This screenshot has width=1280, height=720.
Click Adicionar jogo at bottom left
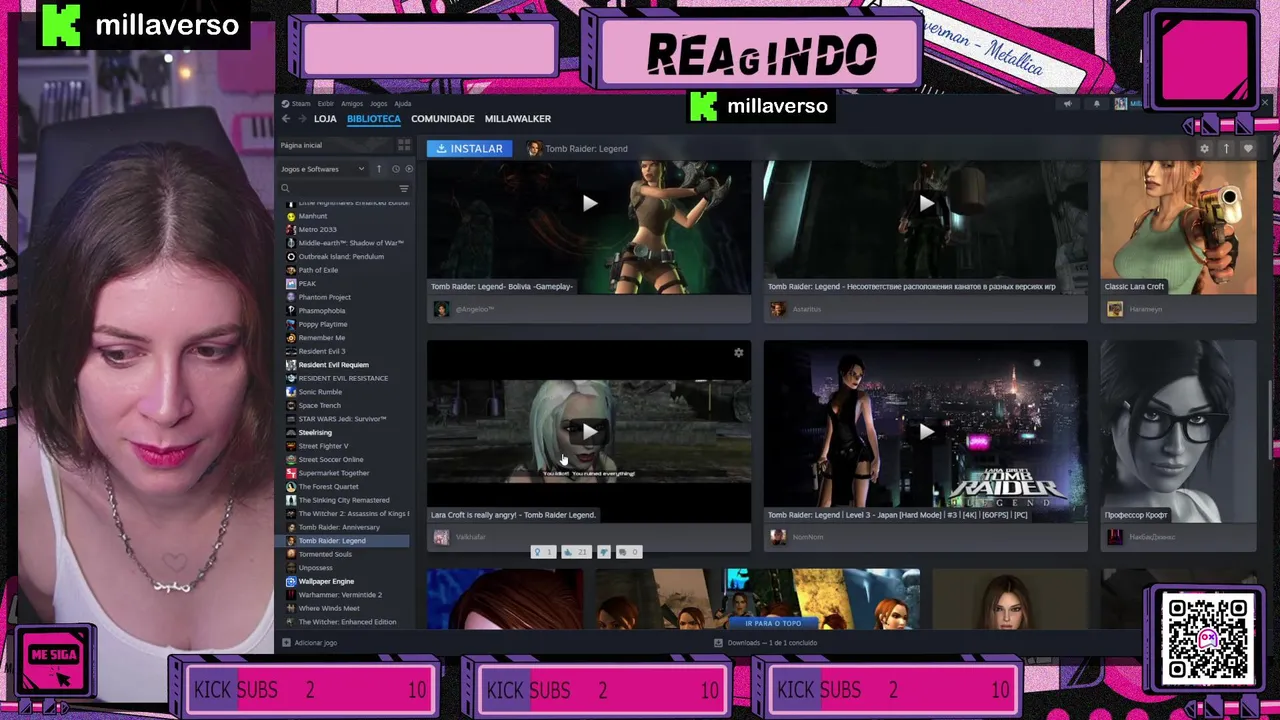(309, 643)
